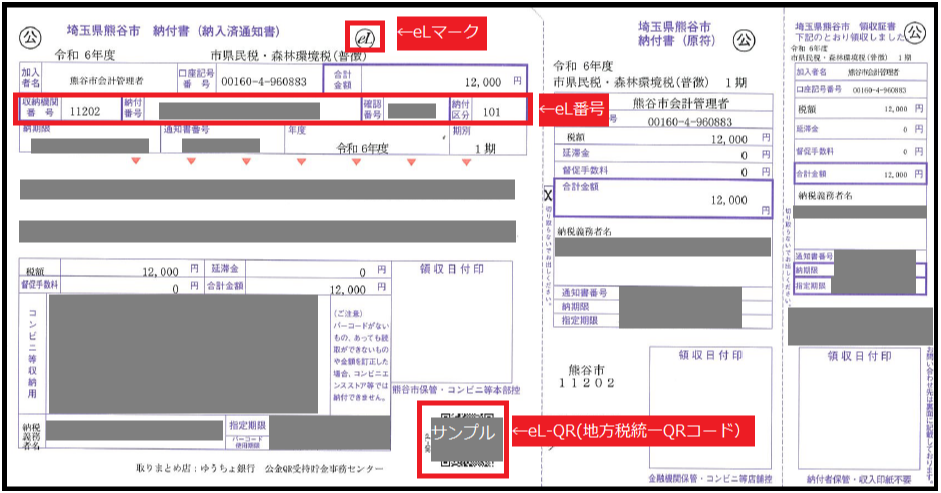Screen dimensions: 941x493
Task: Select the title 埼玉県熊谷市 納付書（納入済通知書）
Action: pos(173,31)
